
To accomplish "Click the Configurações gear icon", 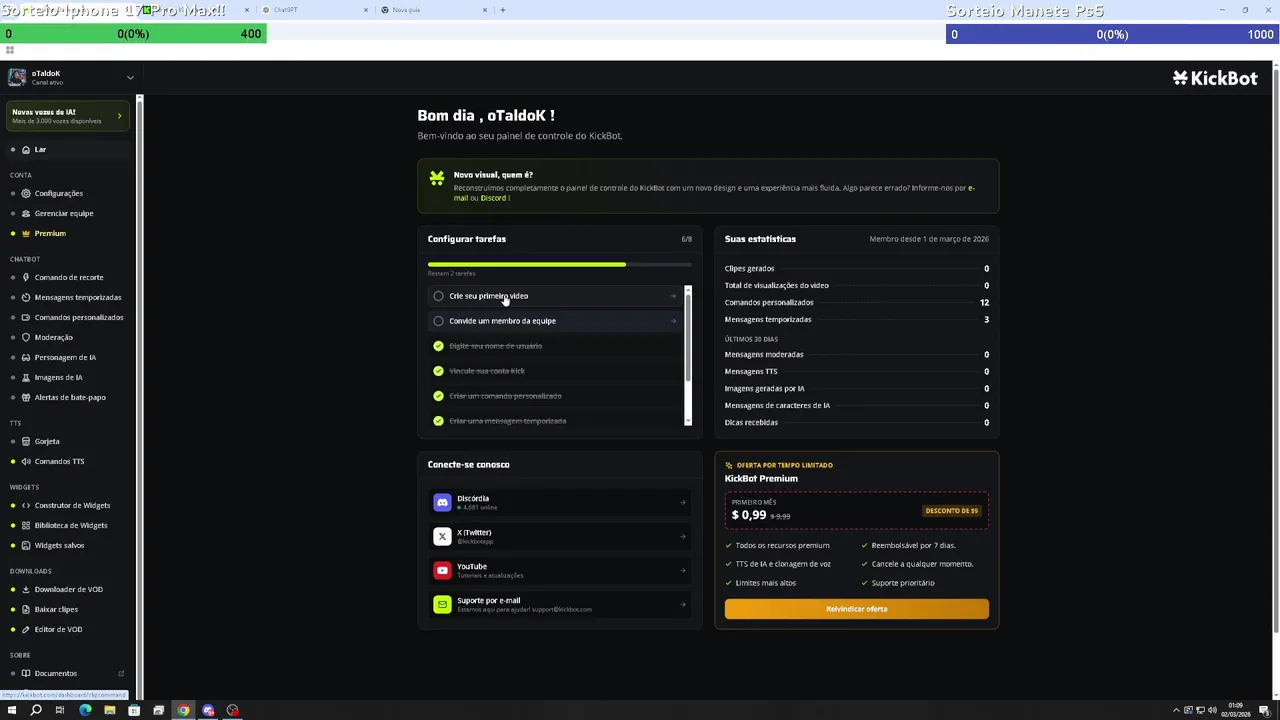I will (26, 193).
